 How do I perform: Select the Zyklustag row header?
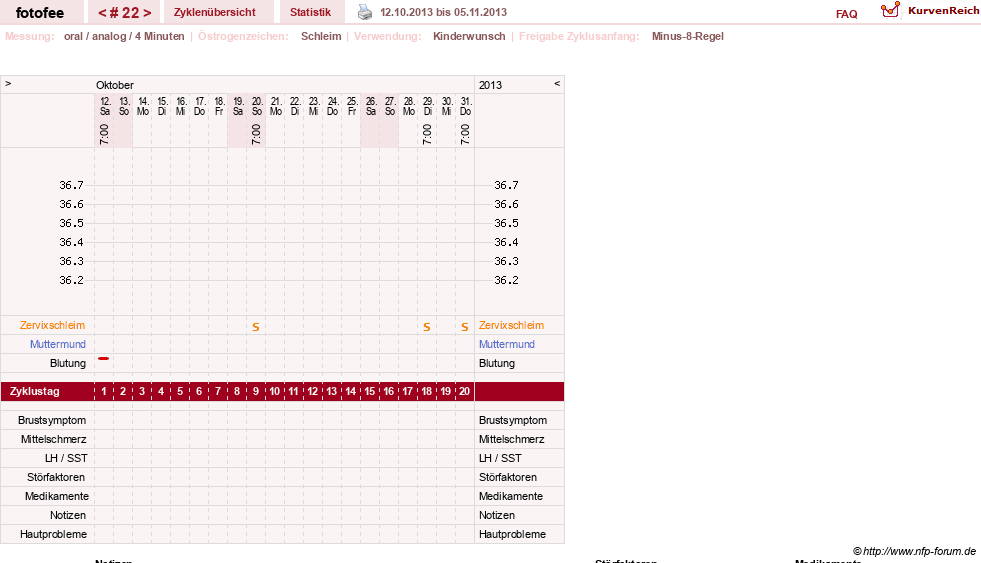click(x=34, y=391)
